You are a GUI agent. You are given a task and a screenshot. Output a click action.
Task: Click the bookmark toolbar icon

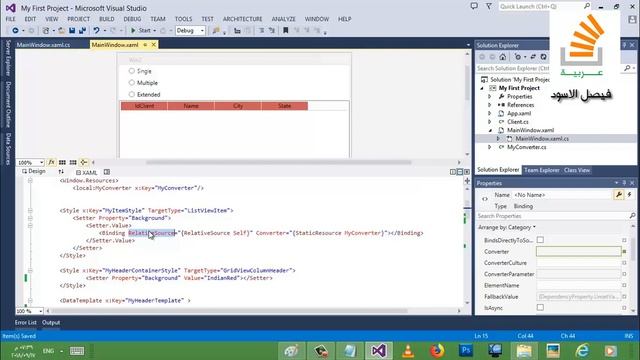(x=286, y=31)
